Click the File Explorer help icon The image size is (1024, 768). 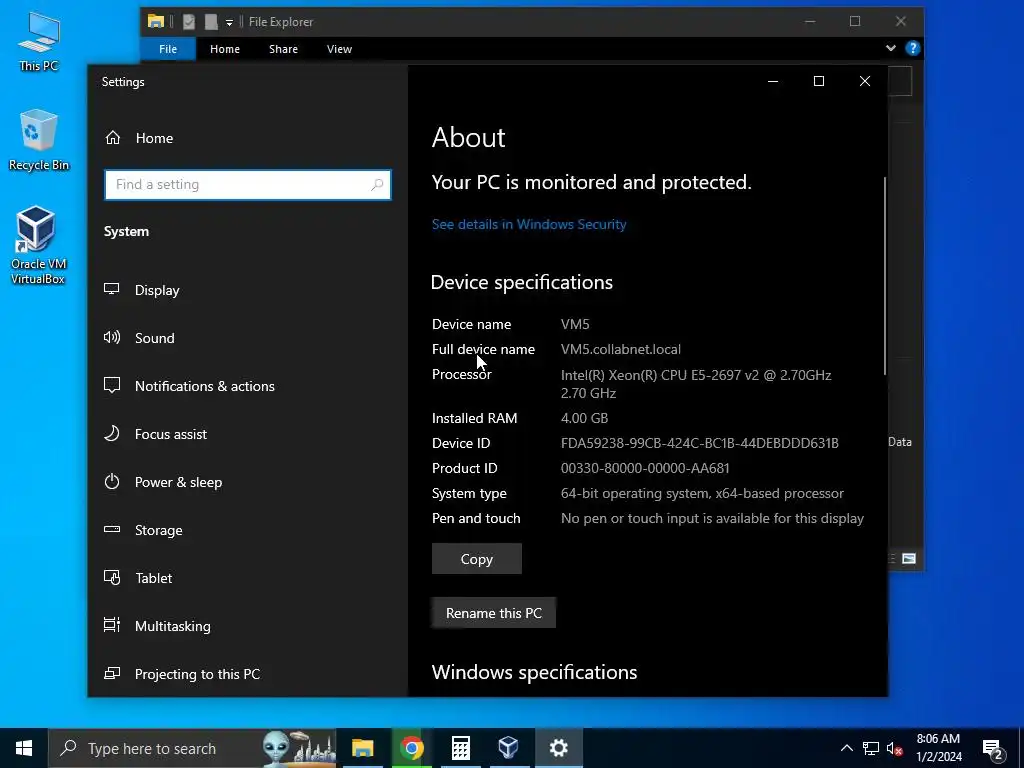click(x=912, y=48)
